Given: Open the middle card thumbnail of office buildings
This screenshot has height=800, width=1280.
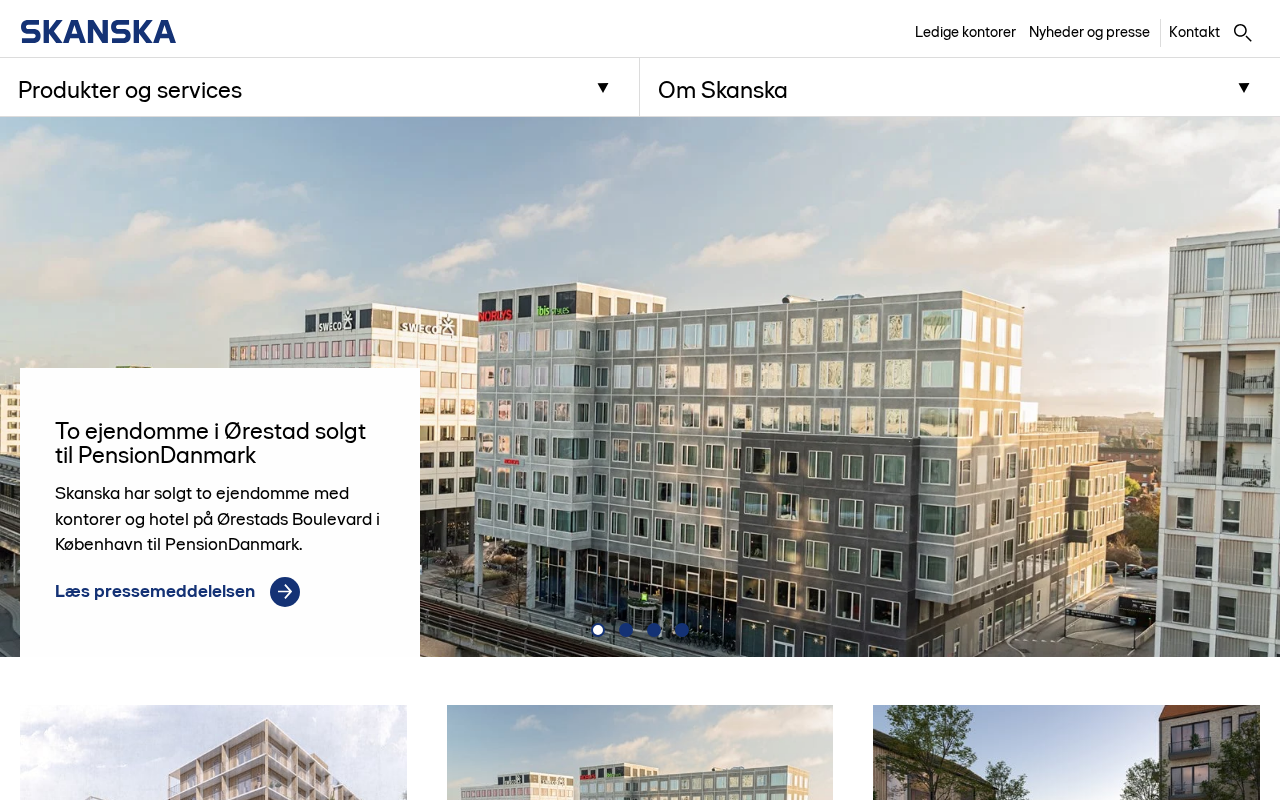Looking at the screenshot, I should point(640,752).
